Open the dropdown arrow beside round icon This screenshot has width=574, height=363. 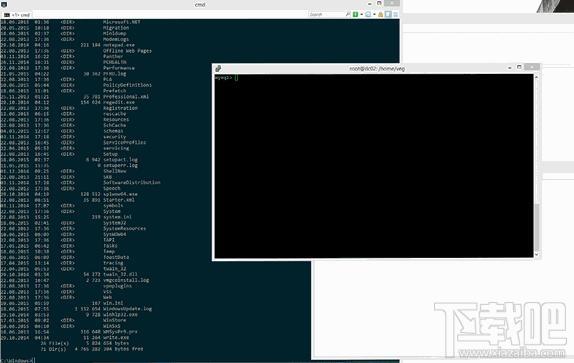point(374,14)
